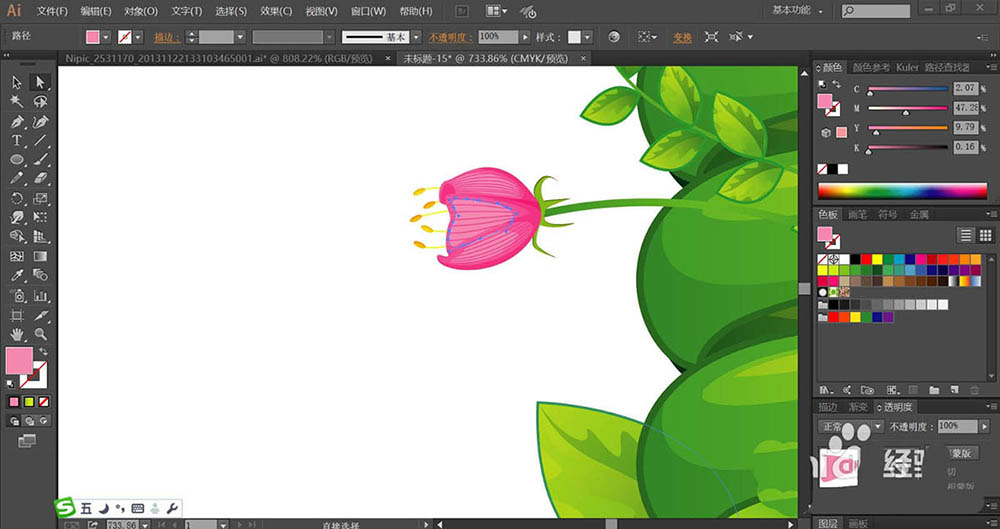1000x529 pixels.
Task: Open the 基本功能 workspace switcher
Action: 797,10
